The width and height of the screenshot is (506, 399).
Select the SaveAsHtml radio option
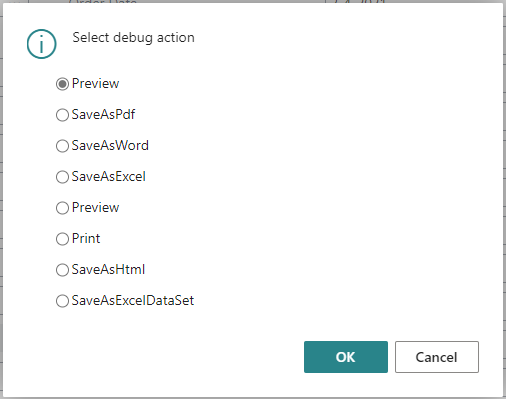click(62, 270)
